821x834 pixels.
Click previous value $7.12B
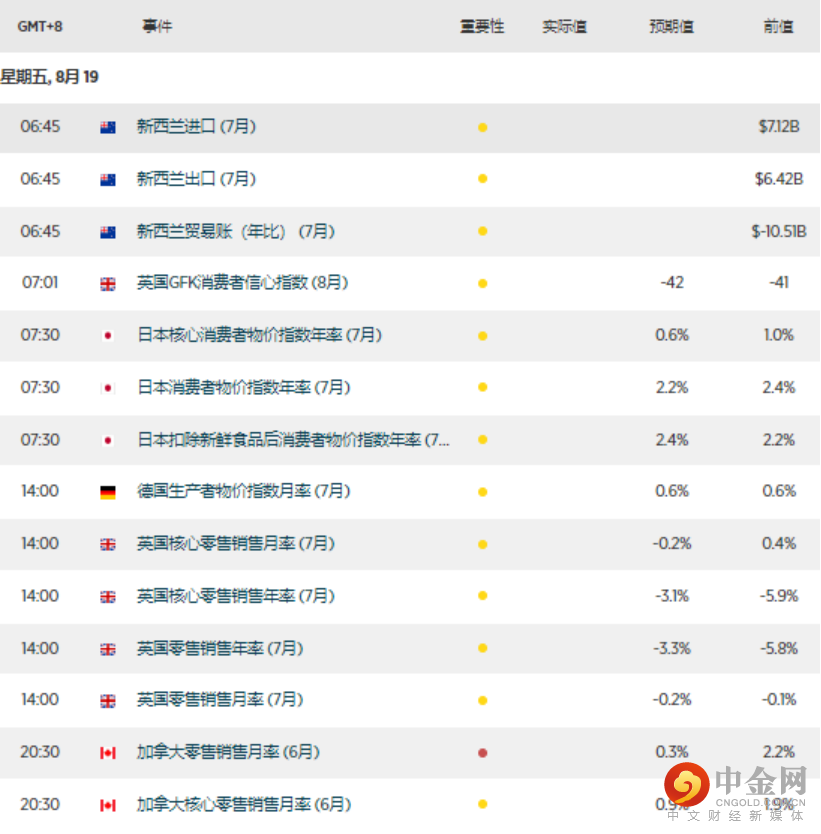coord(779,127)
